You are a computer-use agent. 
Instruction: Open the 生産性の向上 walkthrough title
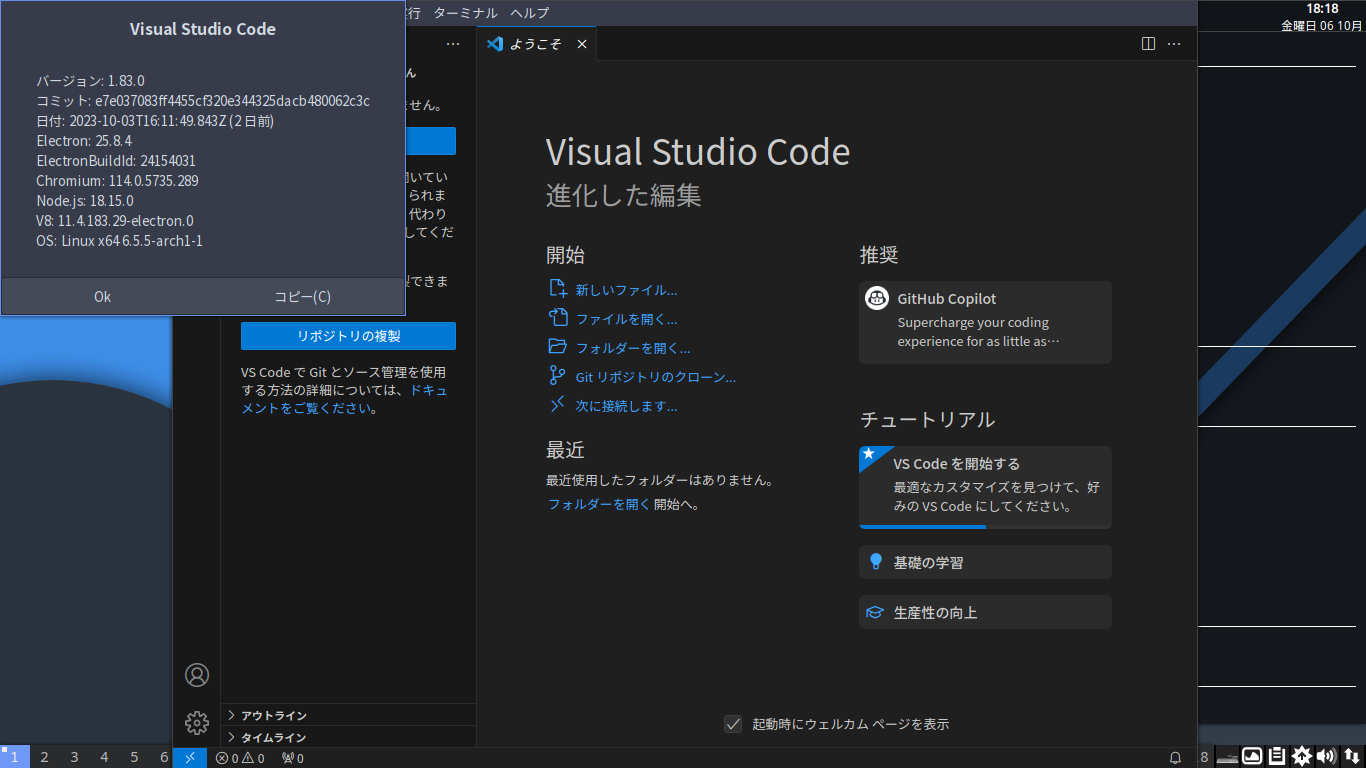pyautogui.click(x=936, y=613)
